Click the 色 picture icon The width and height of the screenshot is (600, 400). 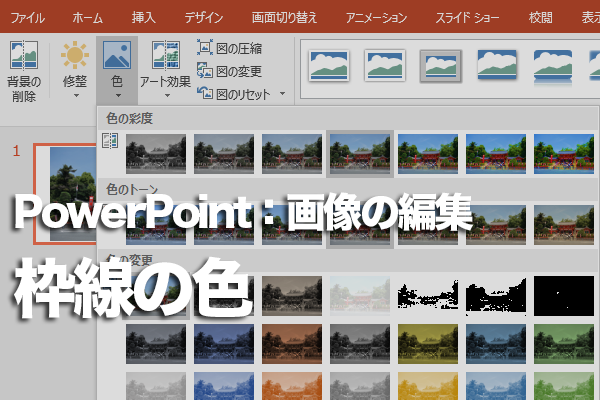[117, 55]
